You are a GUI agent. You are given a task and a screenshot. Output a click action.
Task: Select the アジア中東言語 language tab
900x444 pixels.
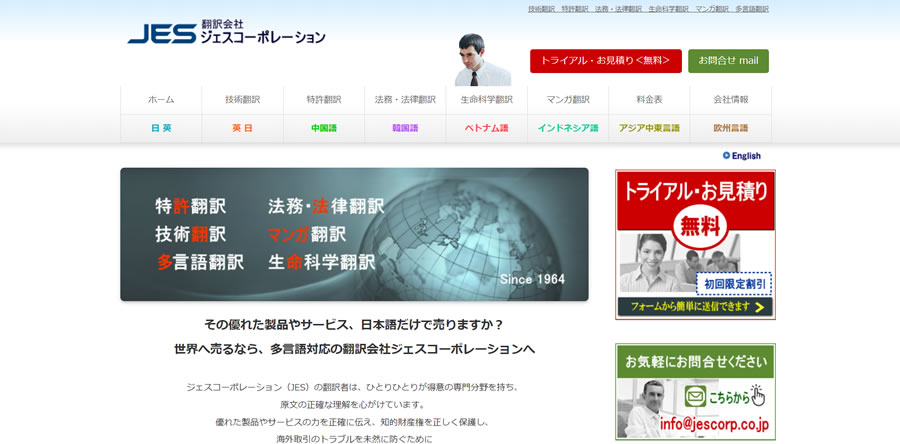tap(649, 128)
